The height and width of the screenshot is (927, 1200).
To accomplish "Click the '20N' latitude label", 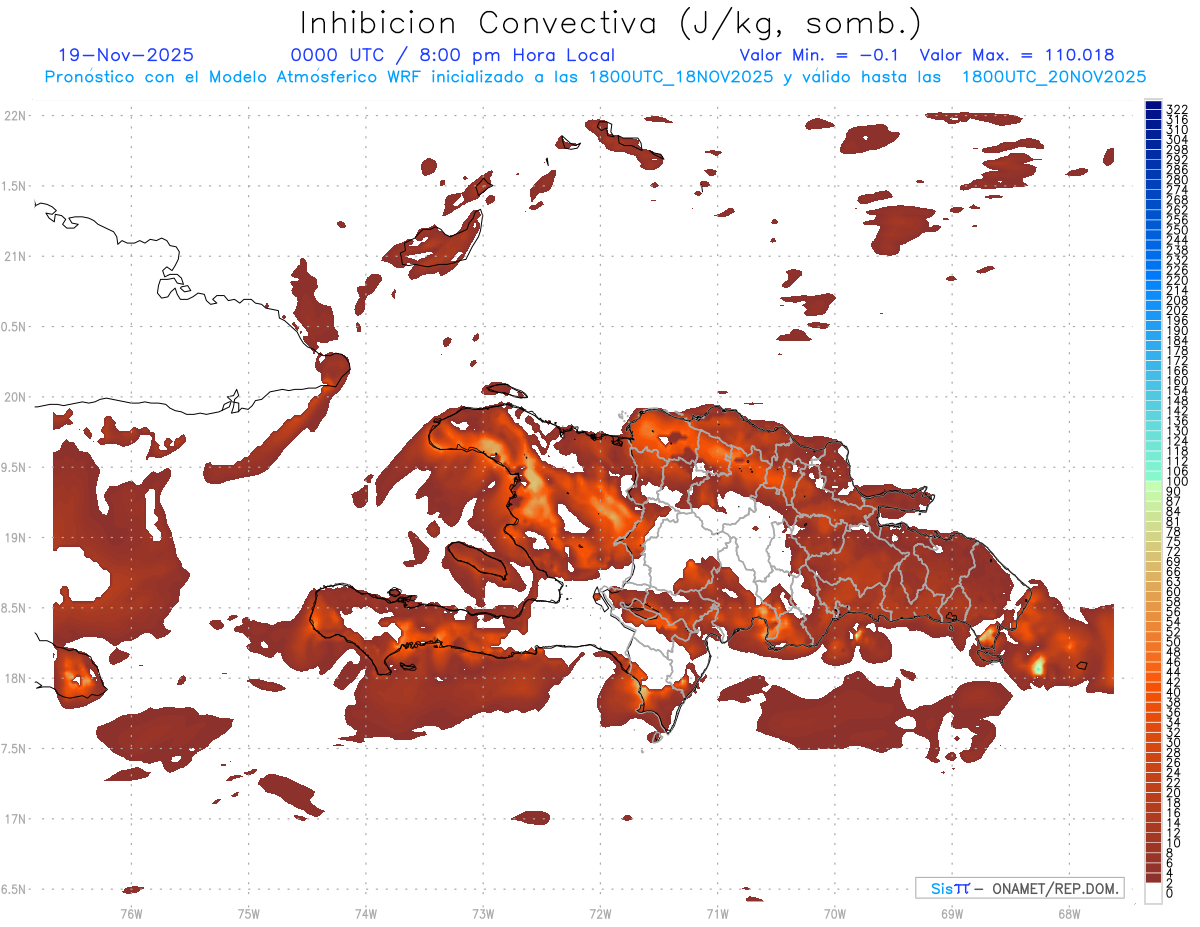I will pos(16,397).
